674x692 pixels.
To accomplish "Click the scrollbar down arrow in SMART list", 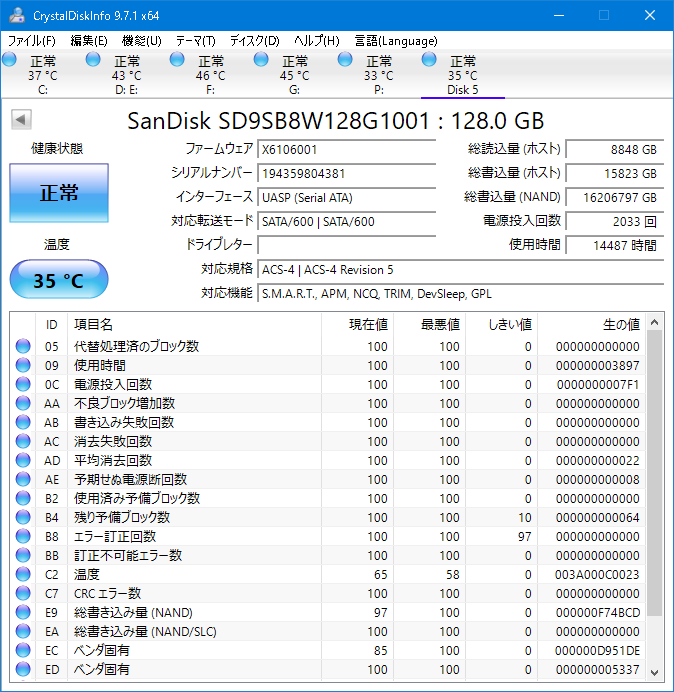I will 655,672.
